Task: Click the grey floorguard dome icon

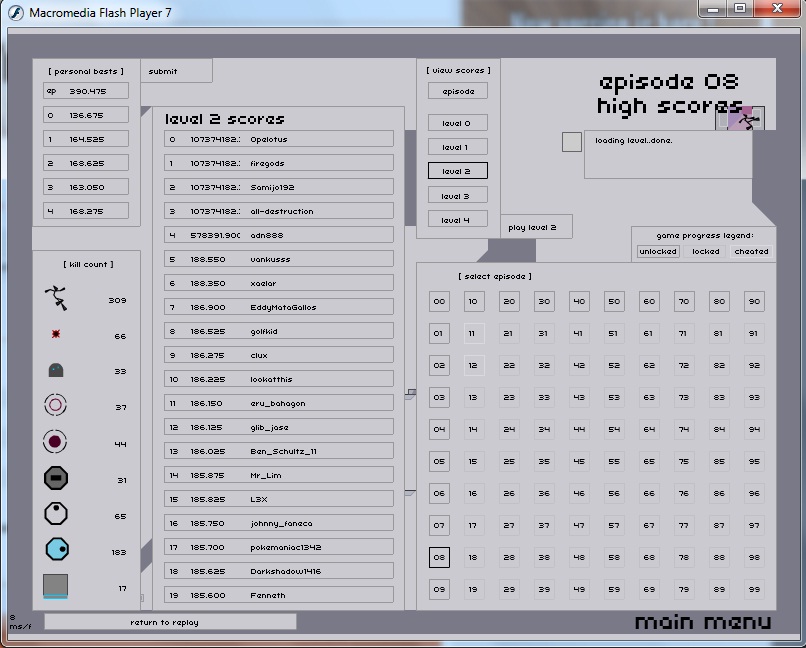Action: coord(56,371)
